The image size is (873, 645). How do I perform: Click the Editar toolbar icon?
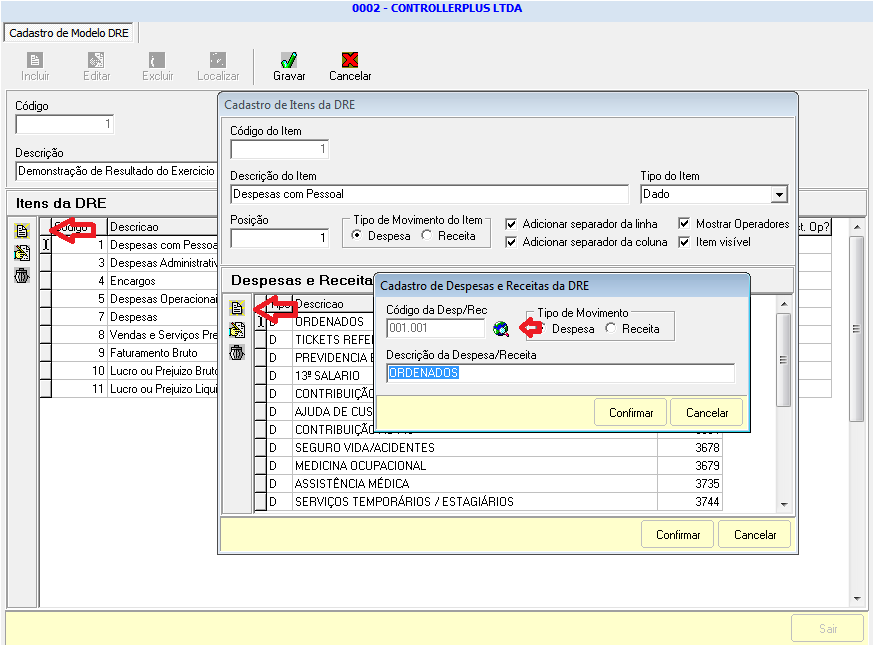coord(96,60)
